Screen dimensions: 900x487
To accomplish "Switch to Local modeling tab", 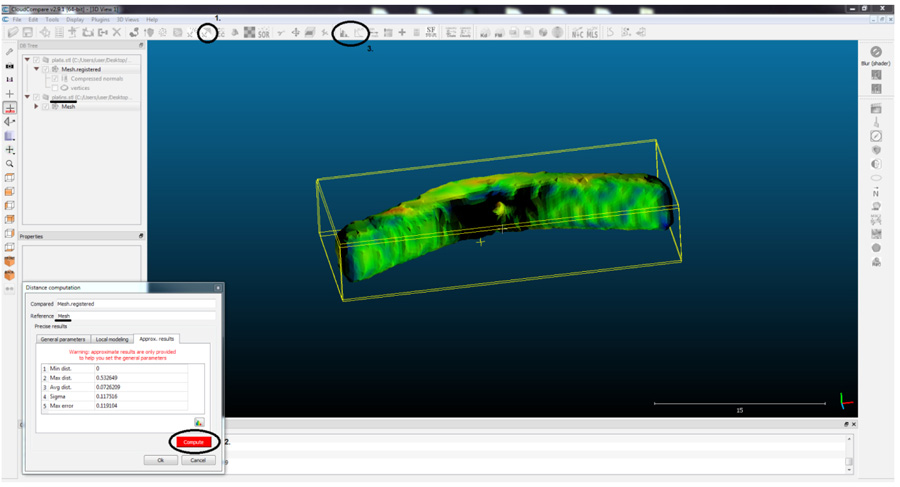I will [x=112, y=339].
